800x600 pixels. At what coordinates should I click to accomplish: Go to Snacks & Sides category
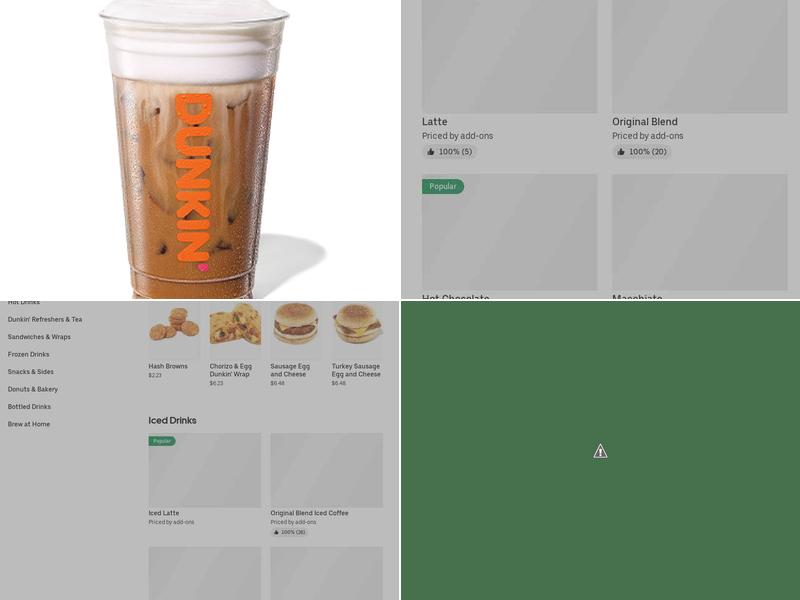tap(31, 371)
